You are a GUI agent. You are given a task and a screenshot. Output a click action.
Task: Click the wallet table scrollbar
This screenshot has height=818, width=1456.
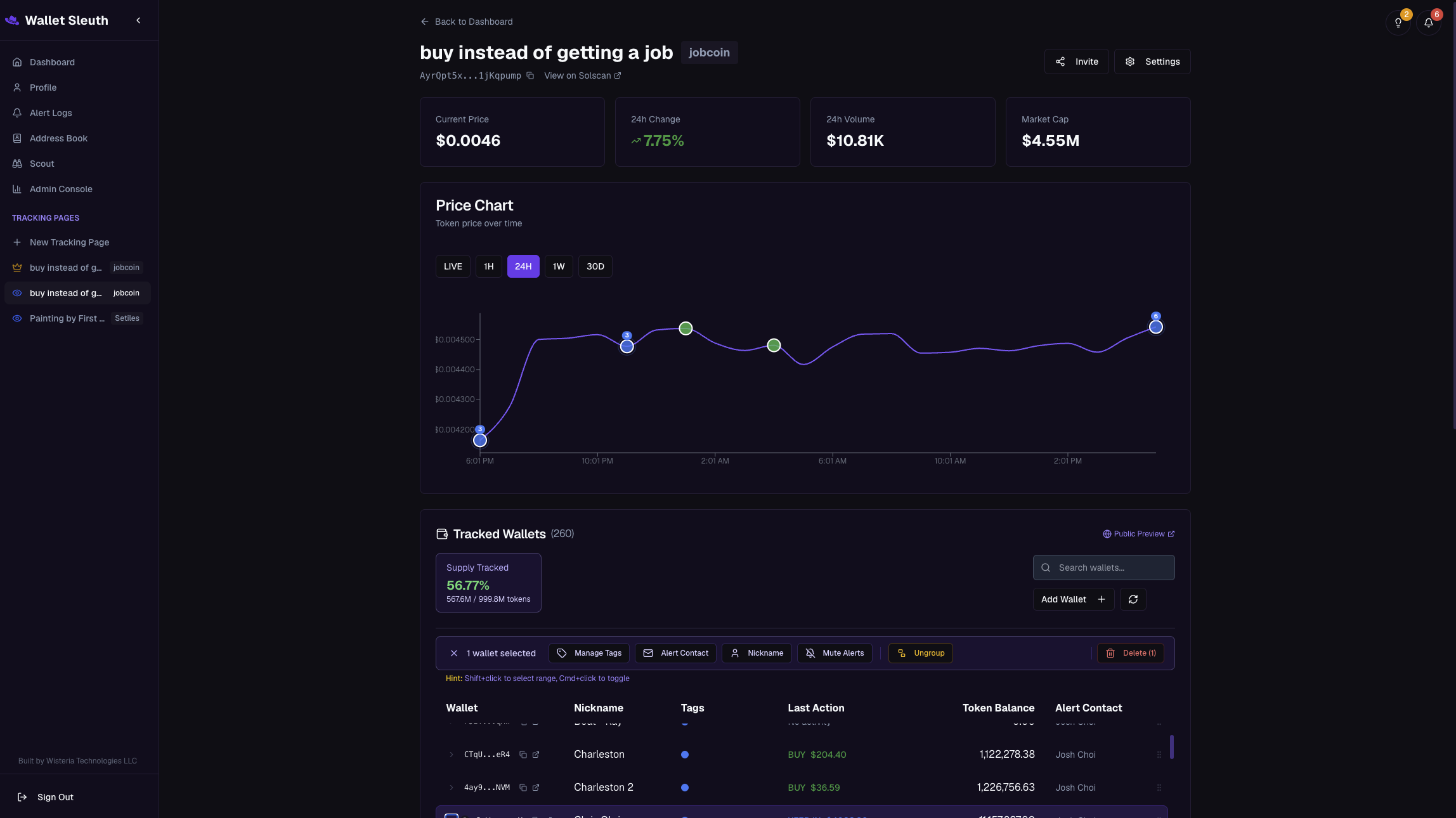[x=1172, y=747]
